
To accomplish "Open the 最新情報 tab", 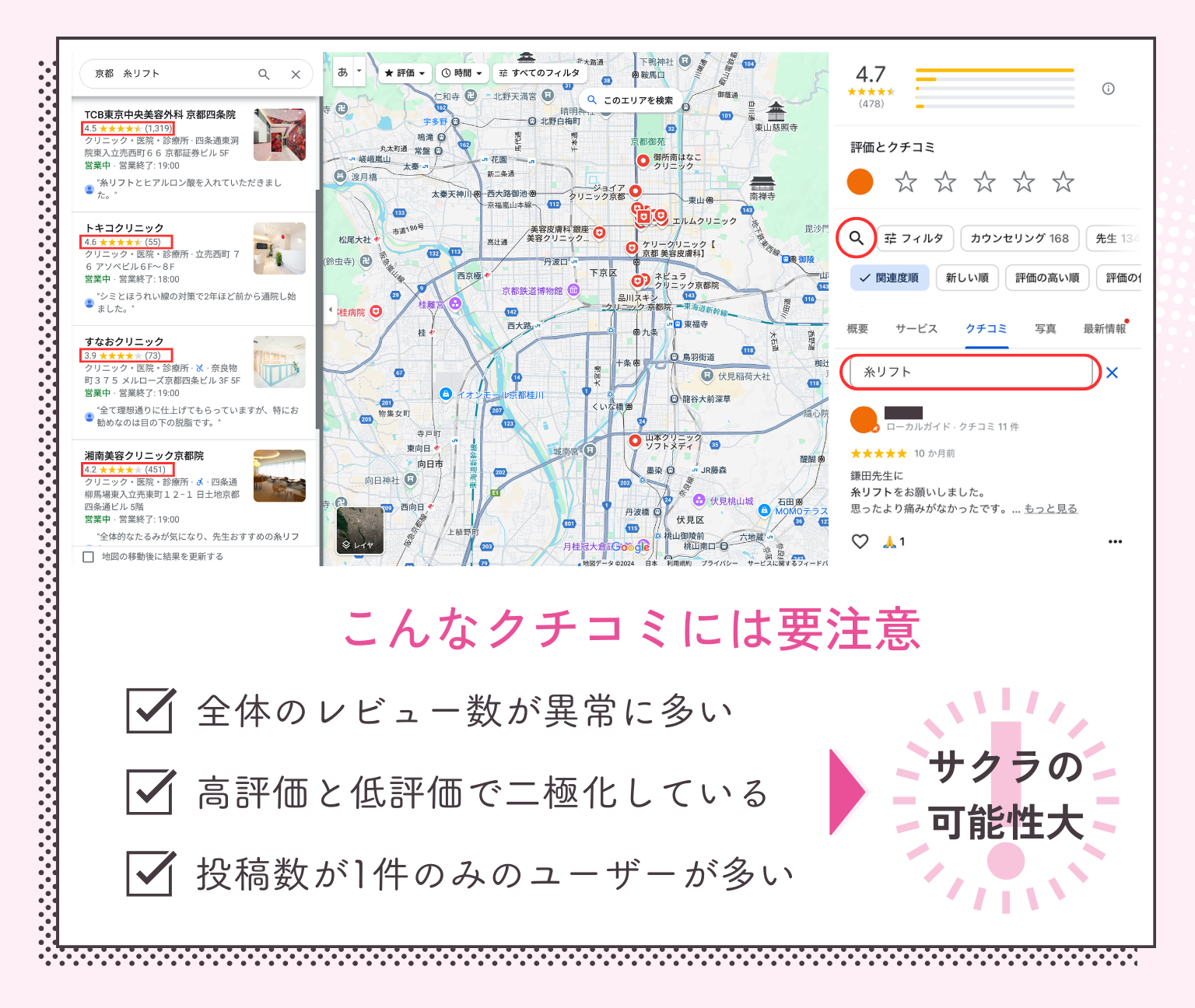I will [x=1105, y=329].
